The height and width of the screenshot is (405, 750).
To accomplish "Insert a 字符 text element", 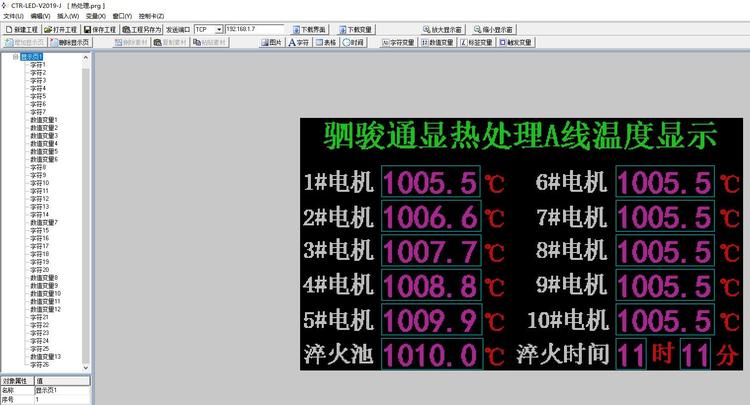I will 299,43.
